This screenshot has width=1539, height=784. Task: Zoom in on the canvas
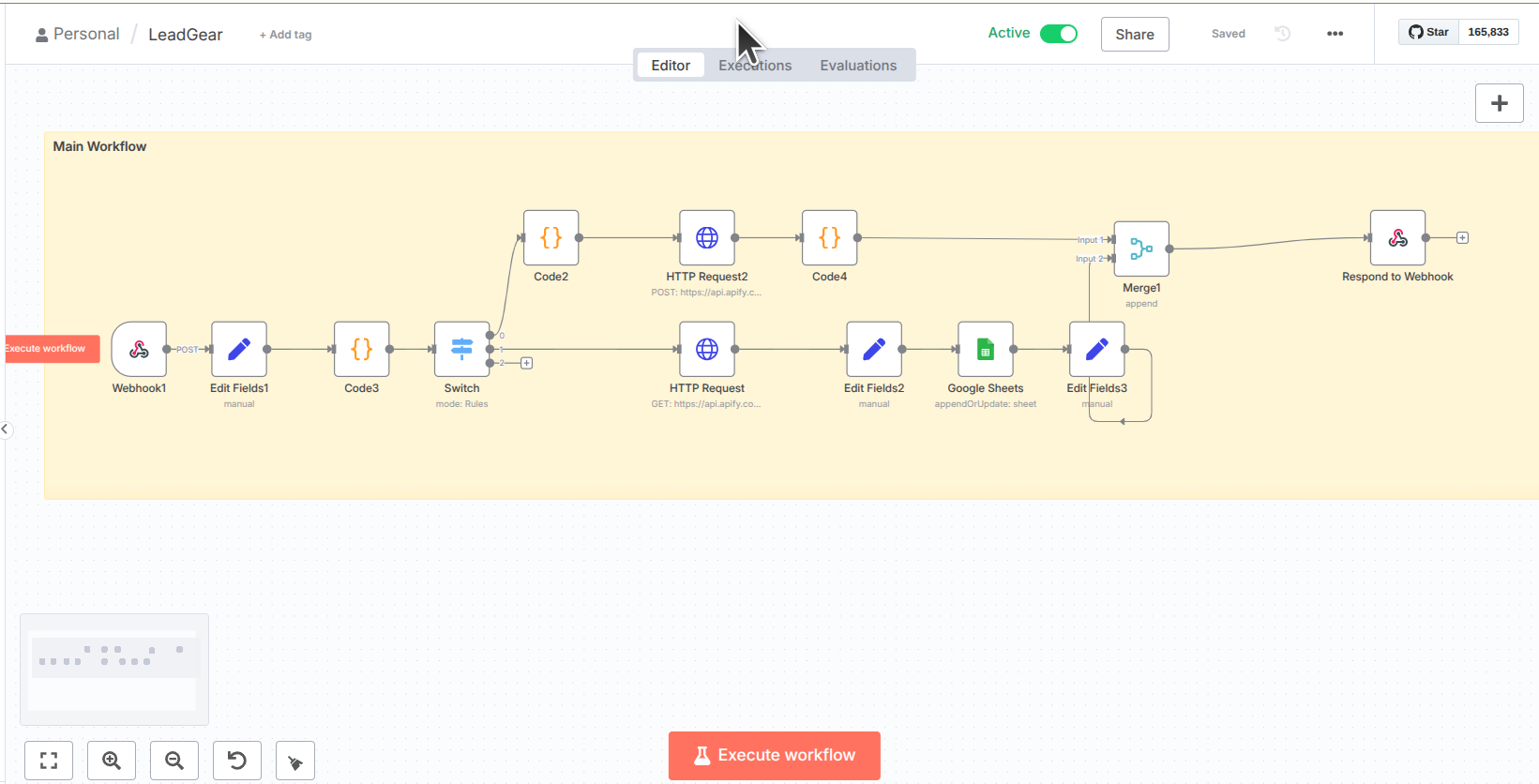112,761
